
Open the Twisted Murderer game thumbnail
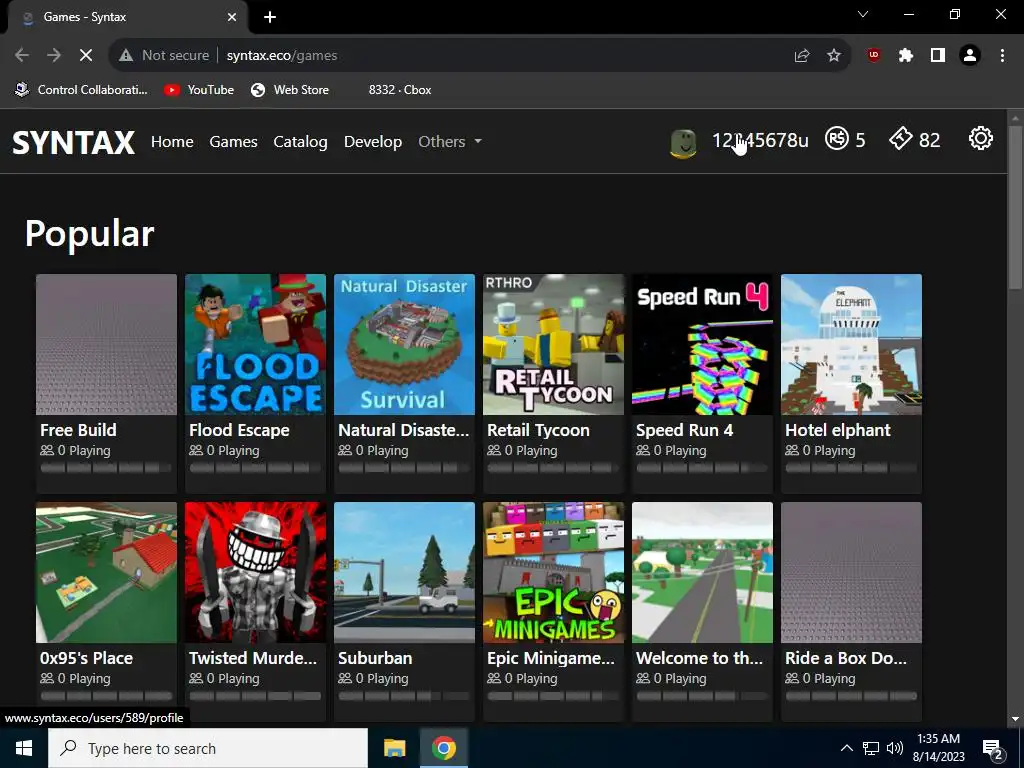(255, 572)
